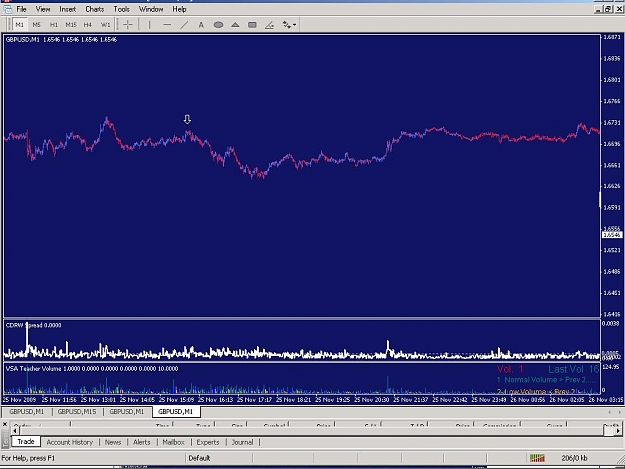Switch chart to W1 timeframe
Image resolution: width=625 pixels, height=469 pixels.
[x=105, y=25]
